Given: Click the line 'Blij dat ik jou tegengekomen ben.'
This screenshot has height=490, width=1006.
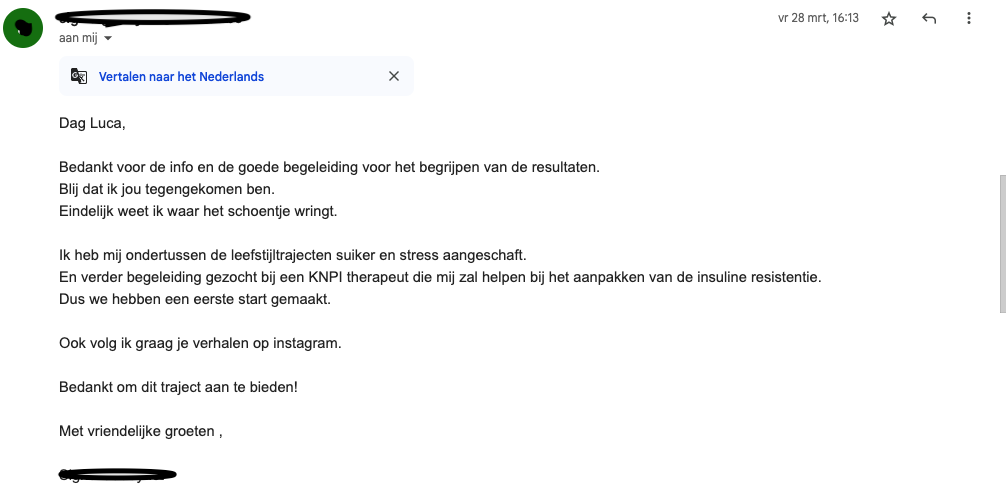Looking at the screenshot, I should tap(167, 189).
